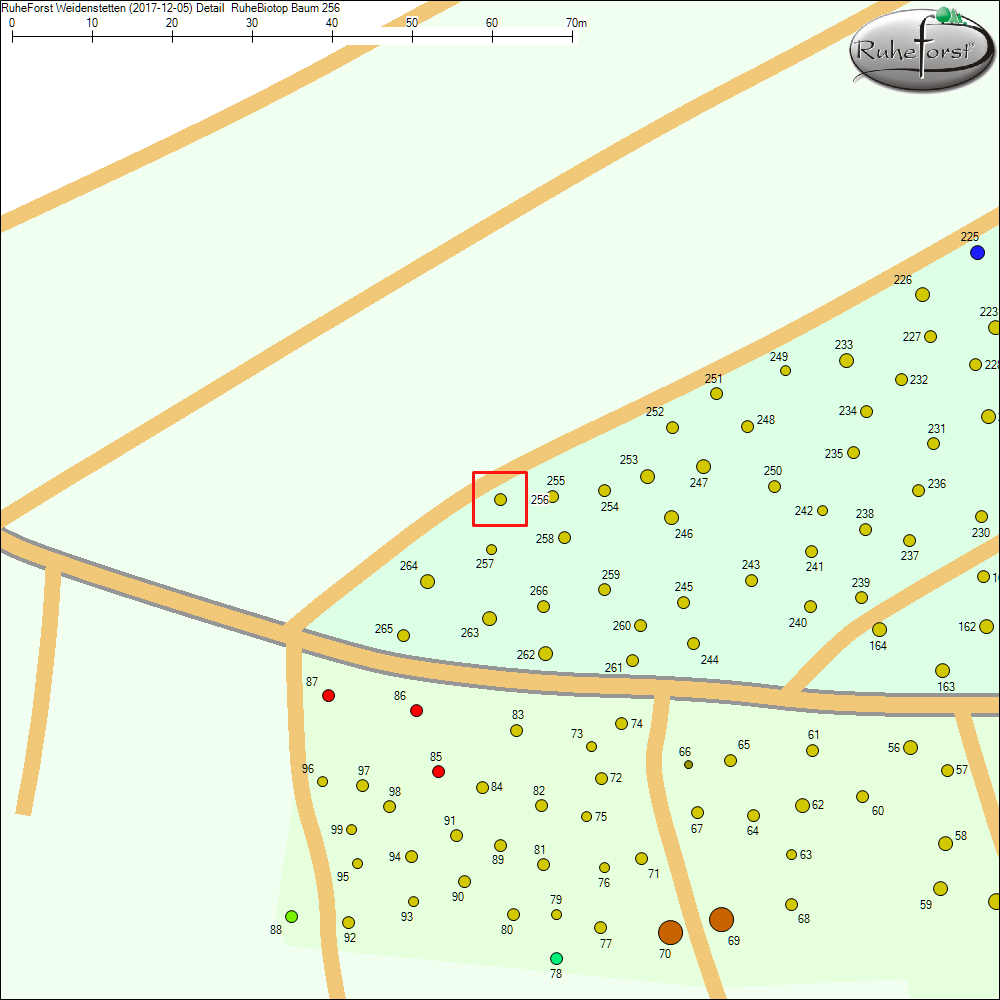This screenshot has height=1000, width=1000.
Task: Click the teal tree marker 78
Action: coord(556,958)
